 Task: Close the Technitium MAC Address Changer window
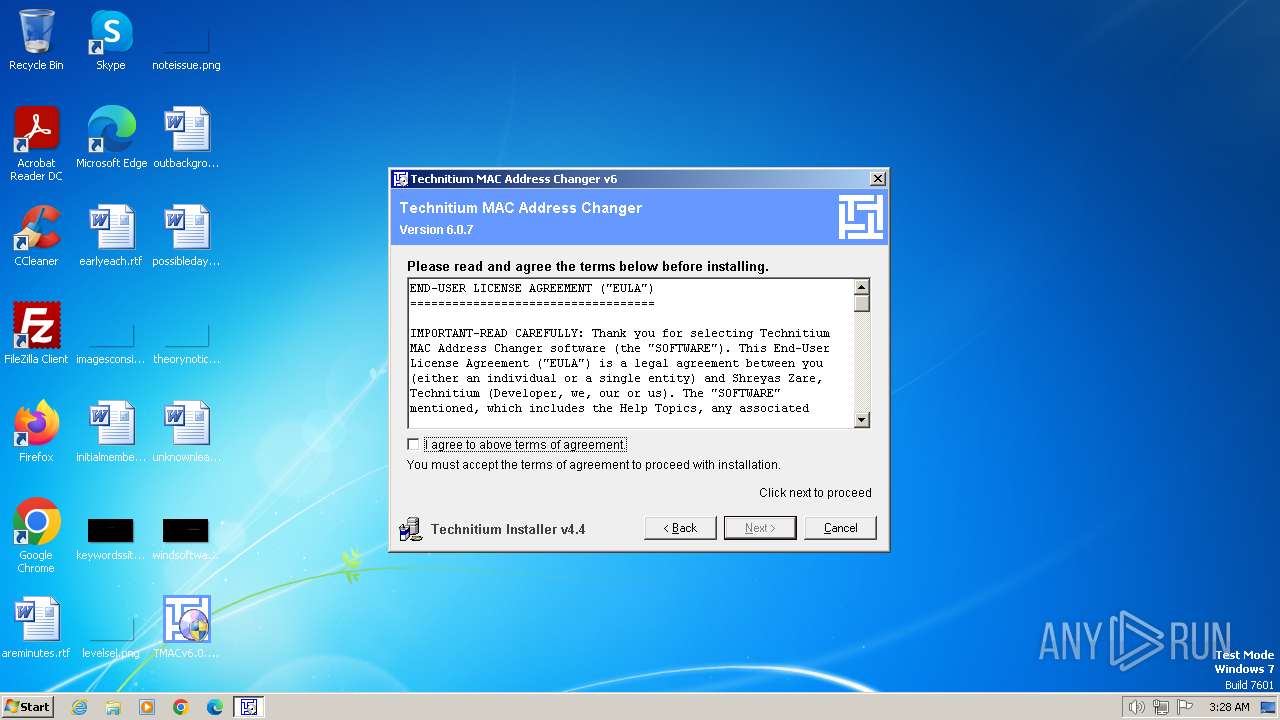(877, 179)
